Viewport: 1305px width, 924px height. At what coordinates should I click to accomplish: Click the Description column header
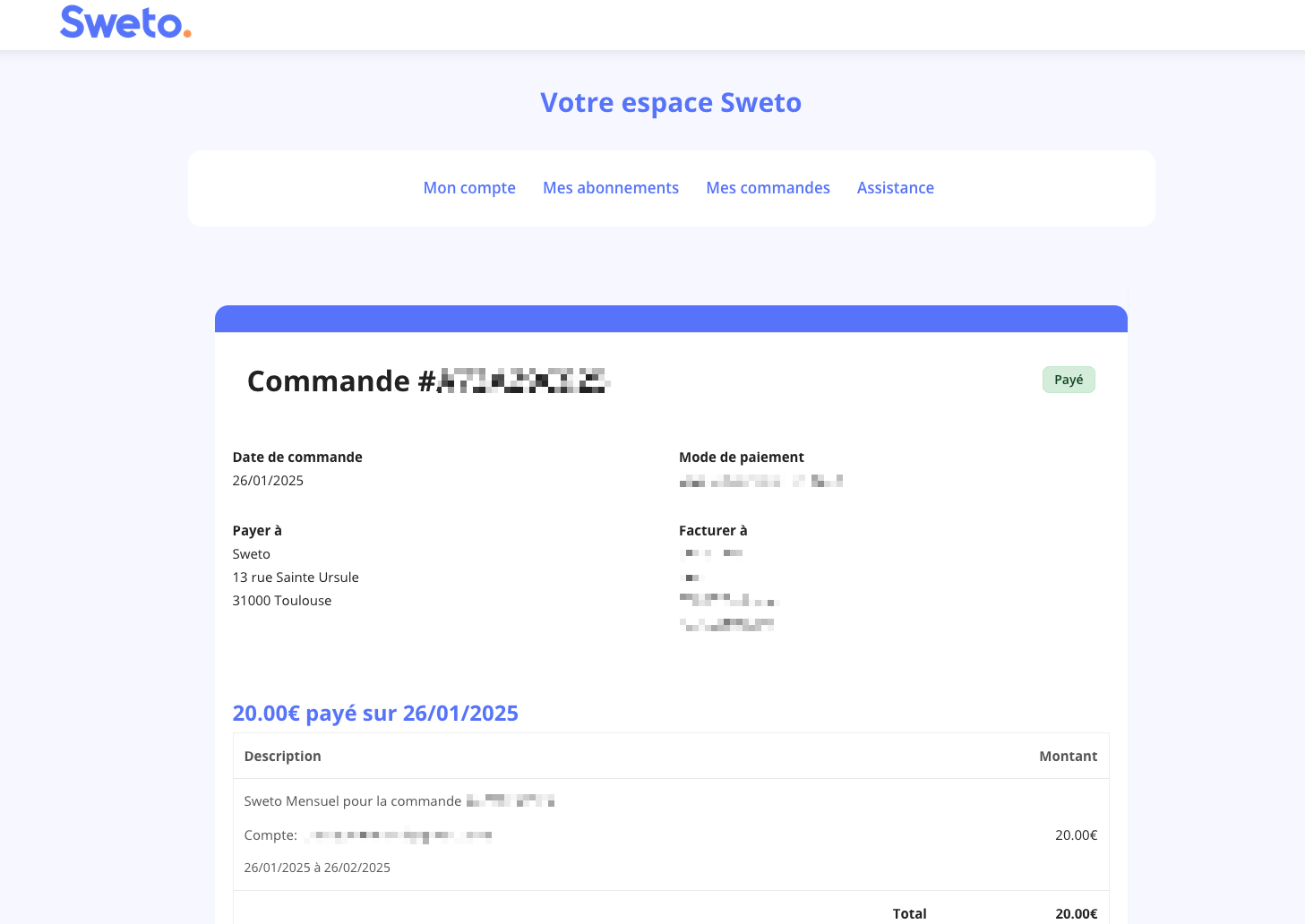pyautogui.click(x=282, y=757)
